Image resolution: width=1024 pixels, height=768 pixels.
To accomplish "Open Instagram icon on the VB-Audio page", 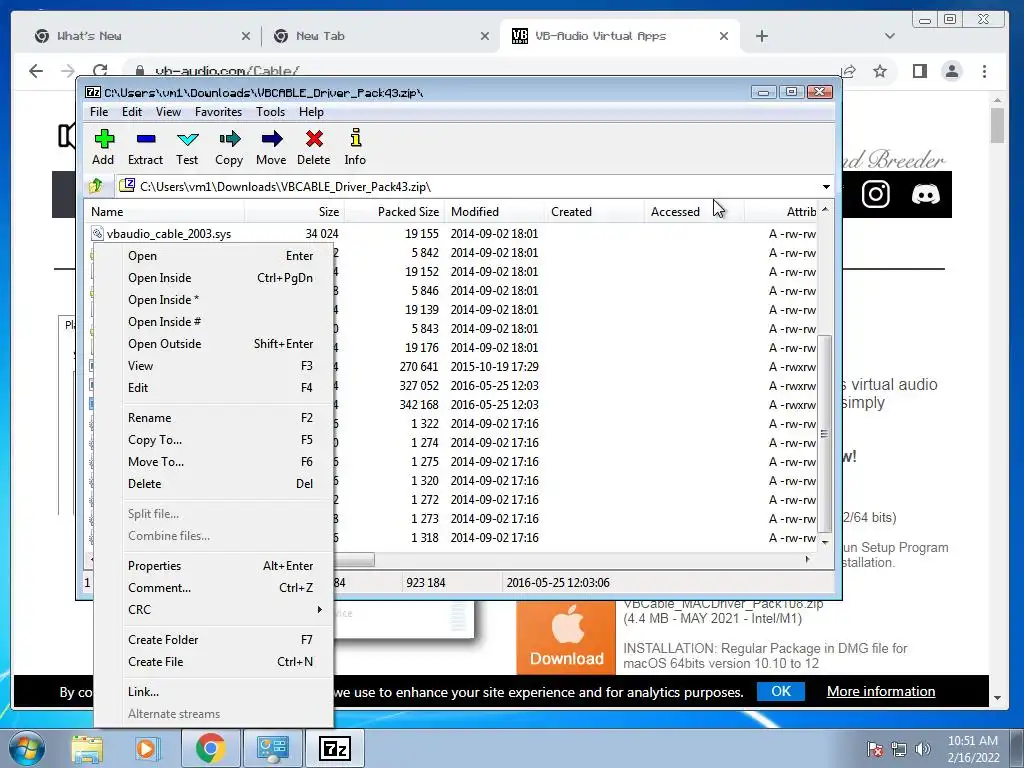I will click(x=875, y=194).
